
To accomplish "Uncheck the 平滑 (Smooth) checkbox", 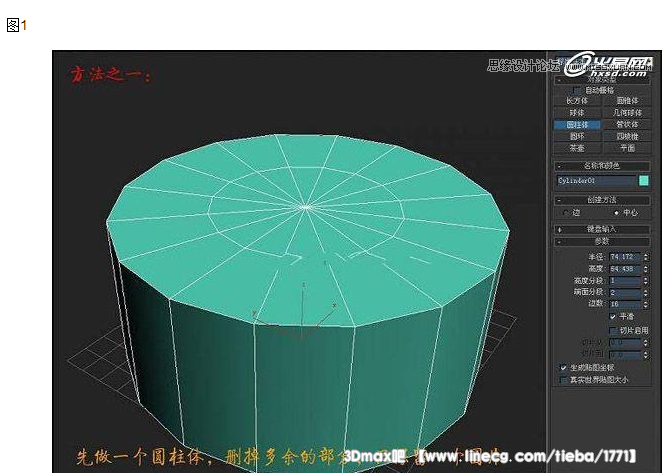I will click(613, 316).
